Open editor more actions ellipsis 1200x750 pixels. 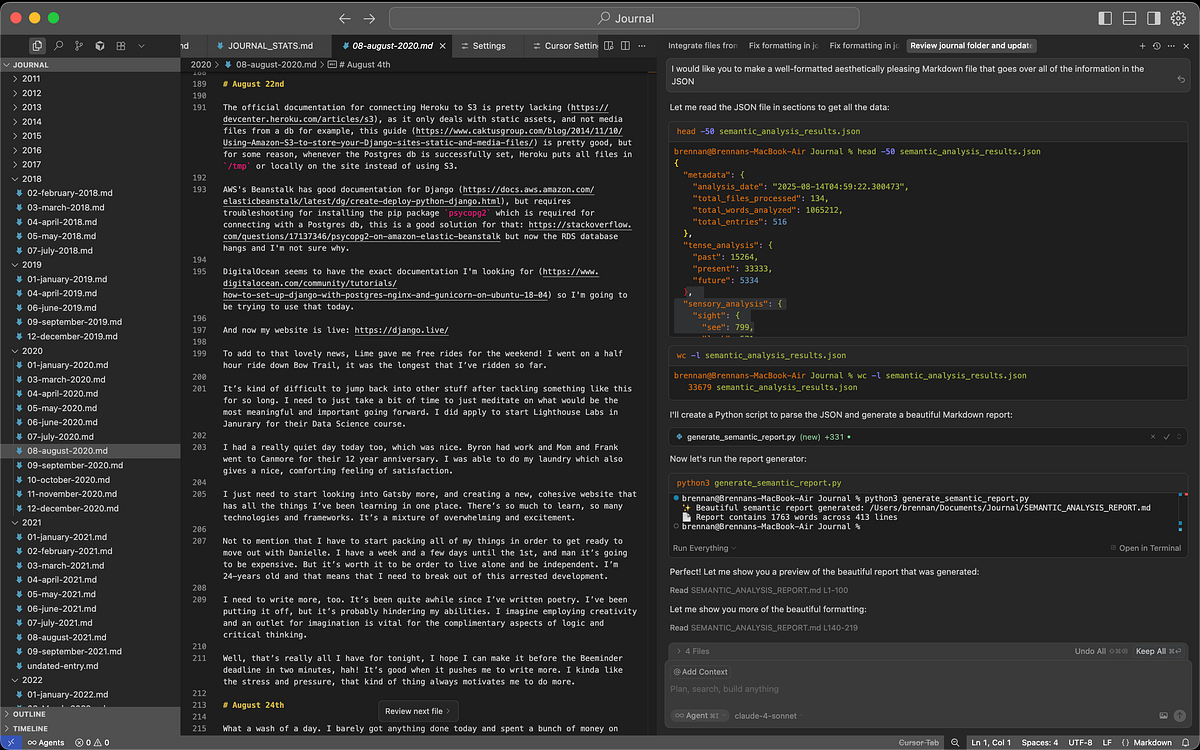coord(640,46)
